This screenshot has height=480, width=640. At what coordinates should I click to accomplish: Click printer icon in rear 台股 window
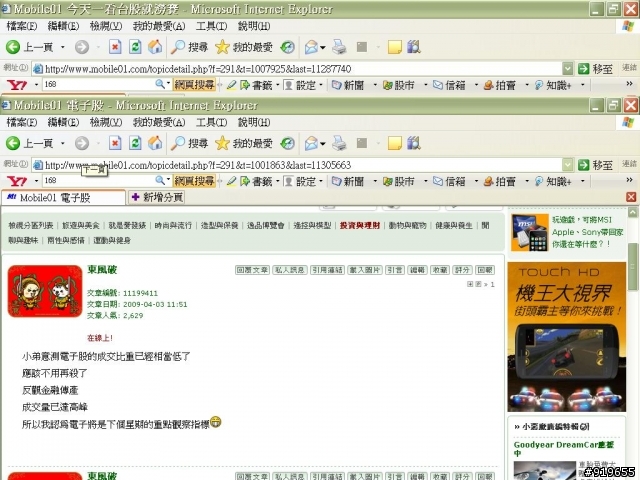point(339,47)
